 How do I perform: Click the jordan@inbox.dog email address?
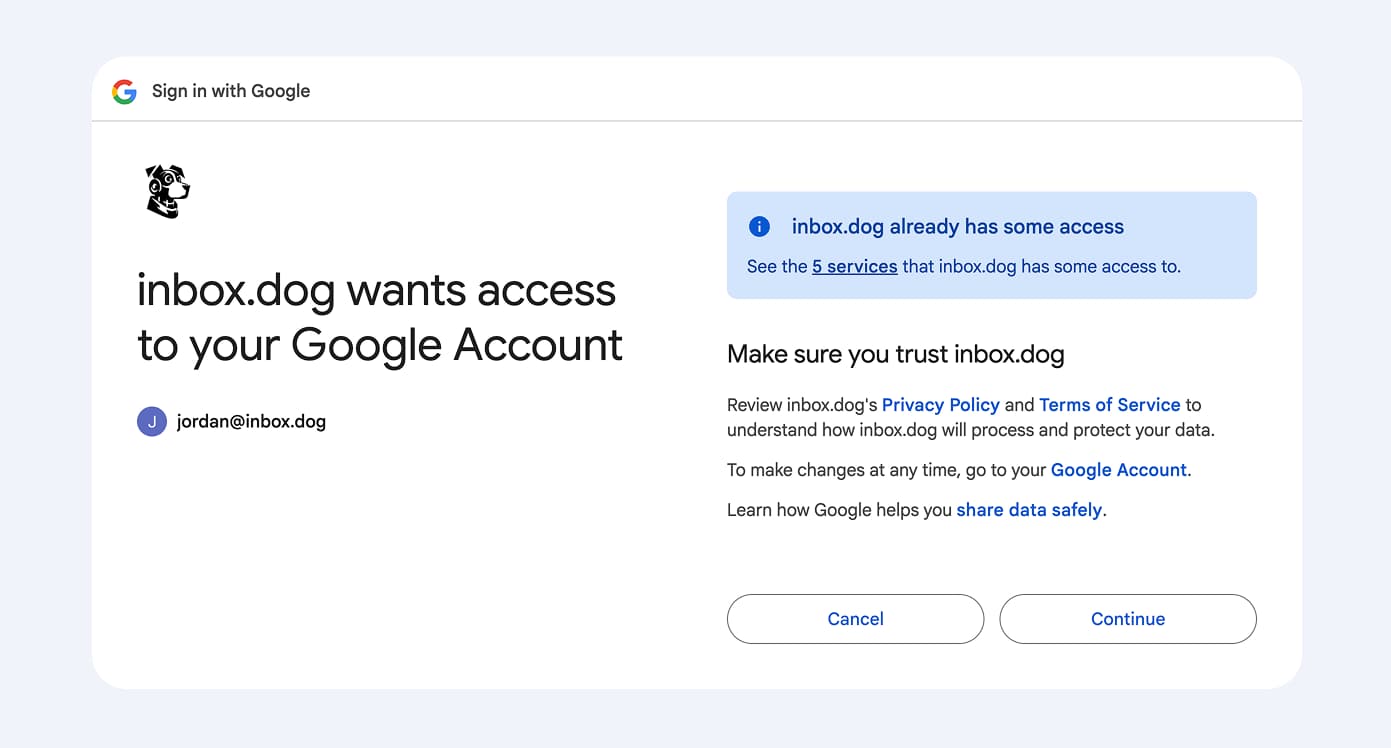[251, 422]
